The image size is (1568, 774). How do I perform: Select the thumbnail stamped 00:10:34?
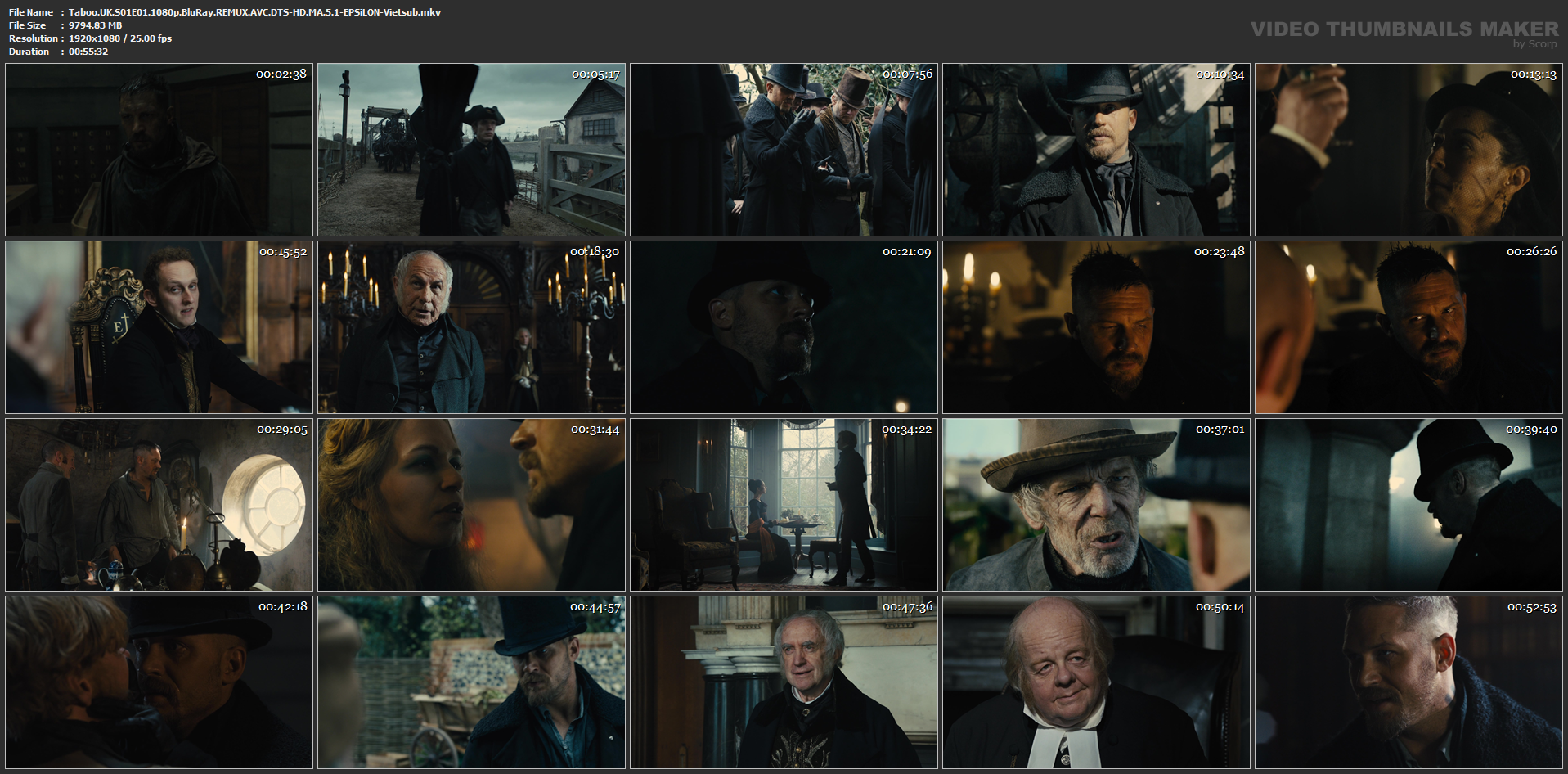coord(1097,150)
